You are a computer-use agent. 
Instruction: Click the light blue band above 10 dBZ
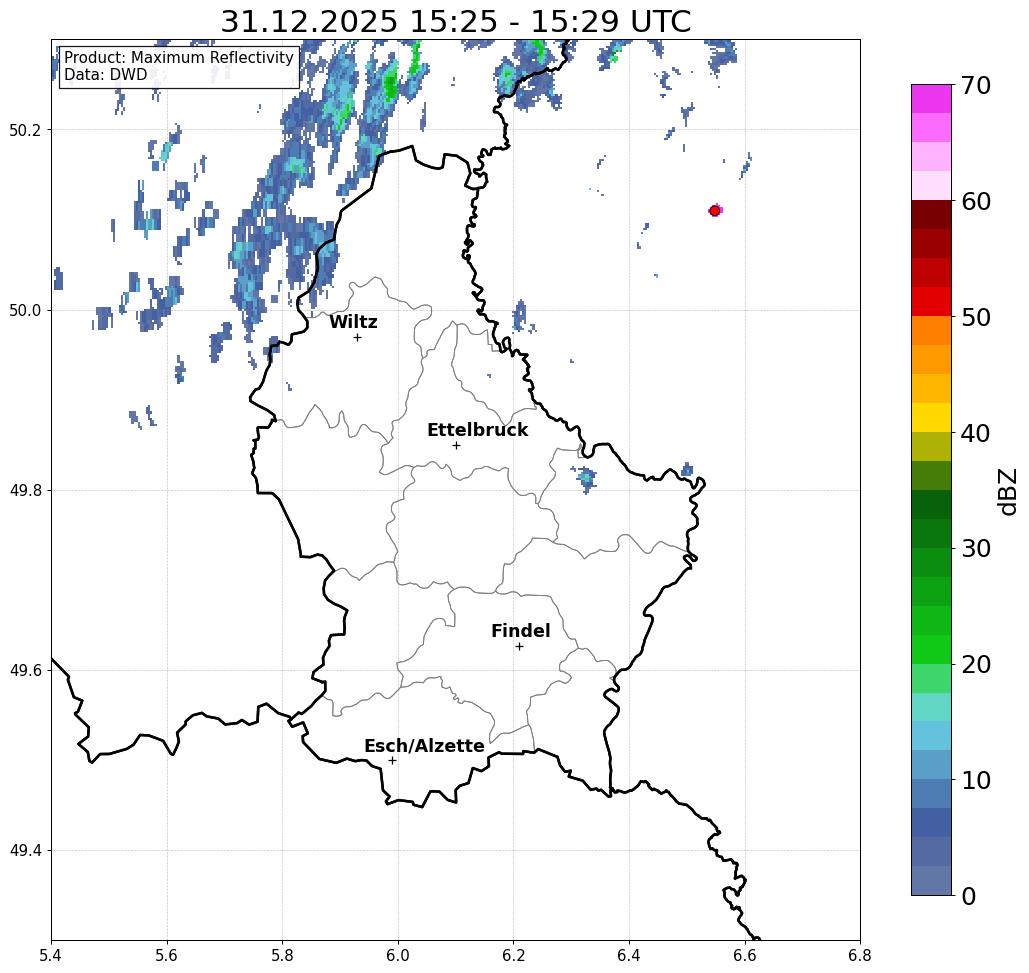click(x=931, y=764)
